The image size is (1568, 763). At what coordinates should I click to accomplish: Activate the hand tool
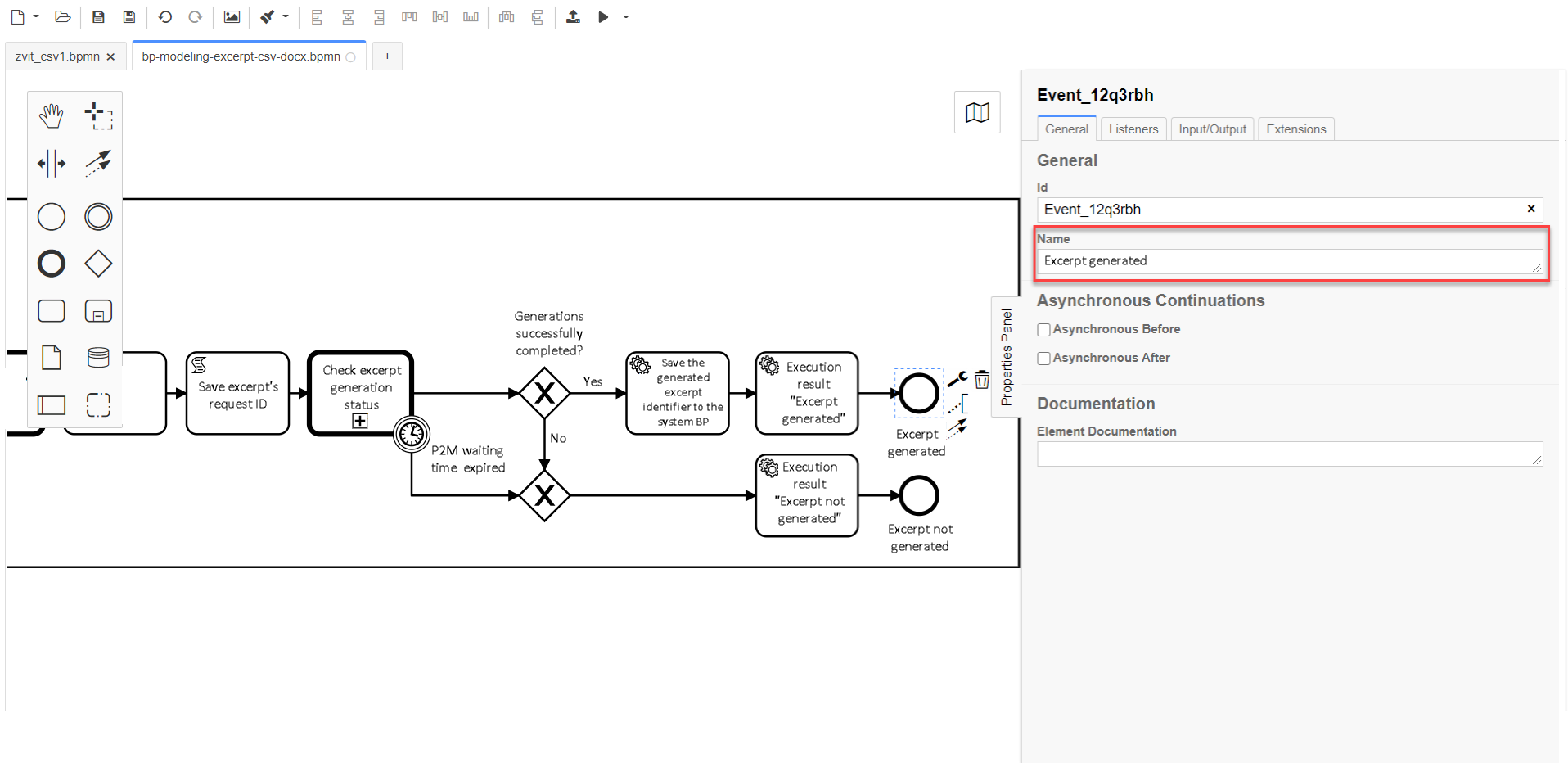[52, 115]
